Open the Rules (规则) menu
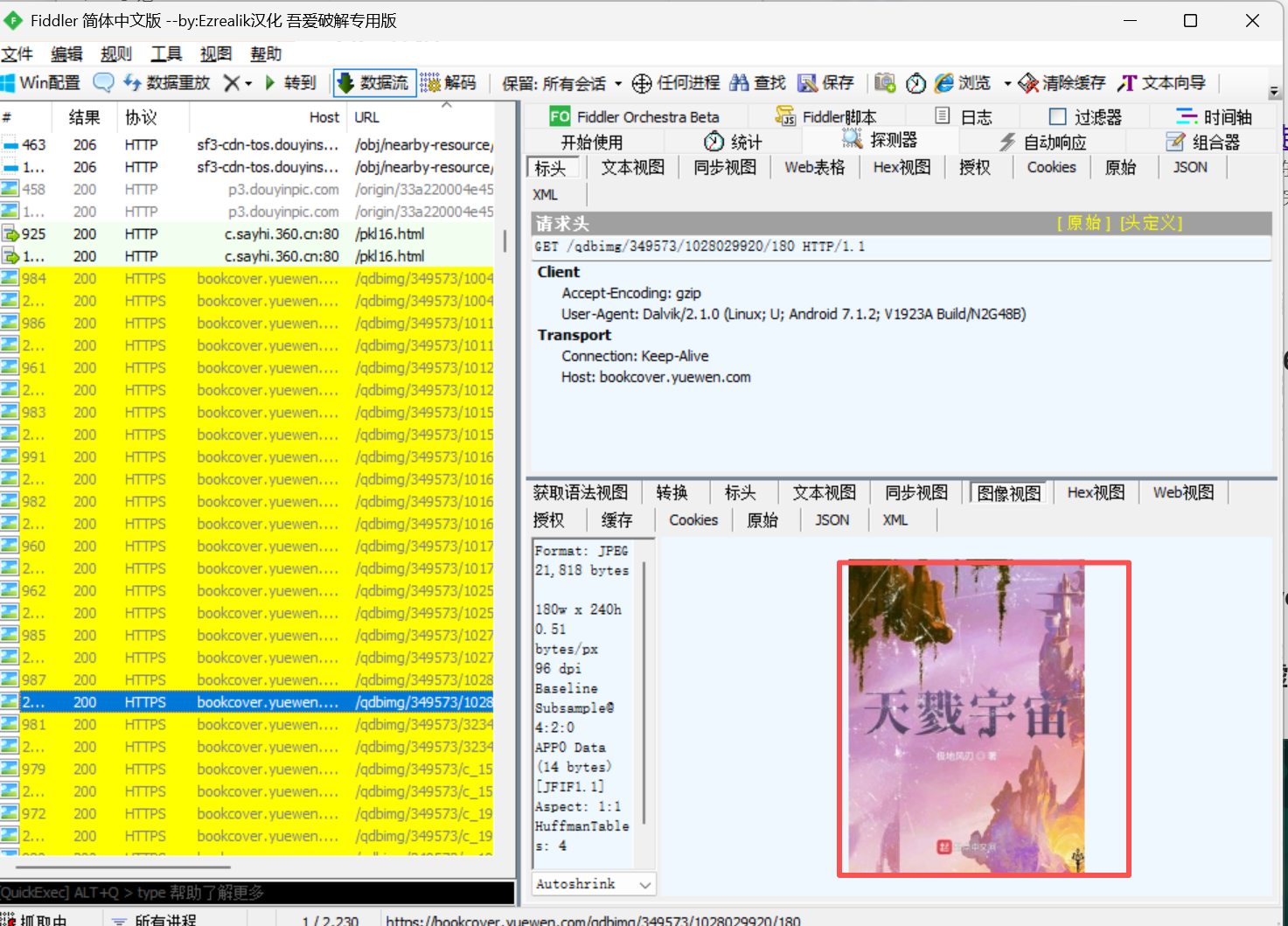 [x=116, y=54]
